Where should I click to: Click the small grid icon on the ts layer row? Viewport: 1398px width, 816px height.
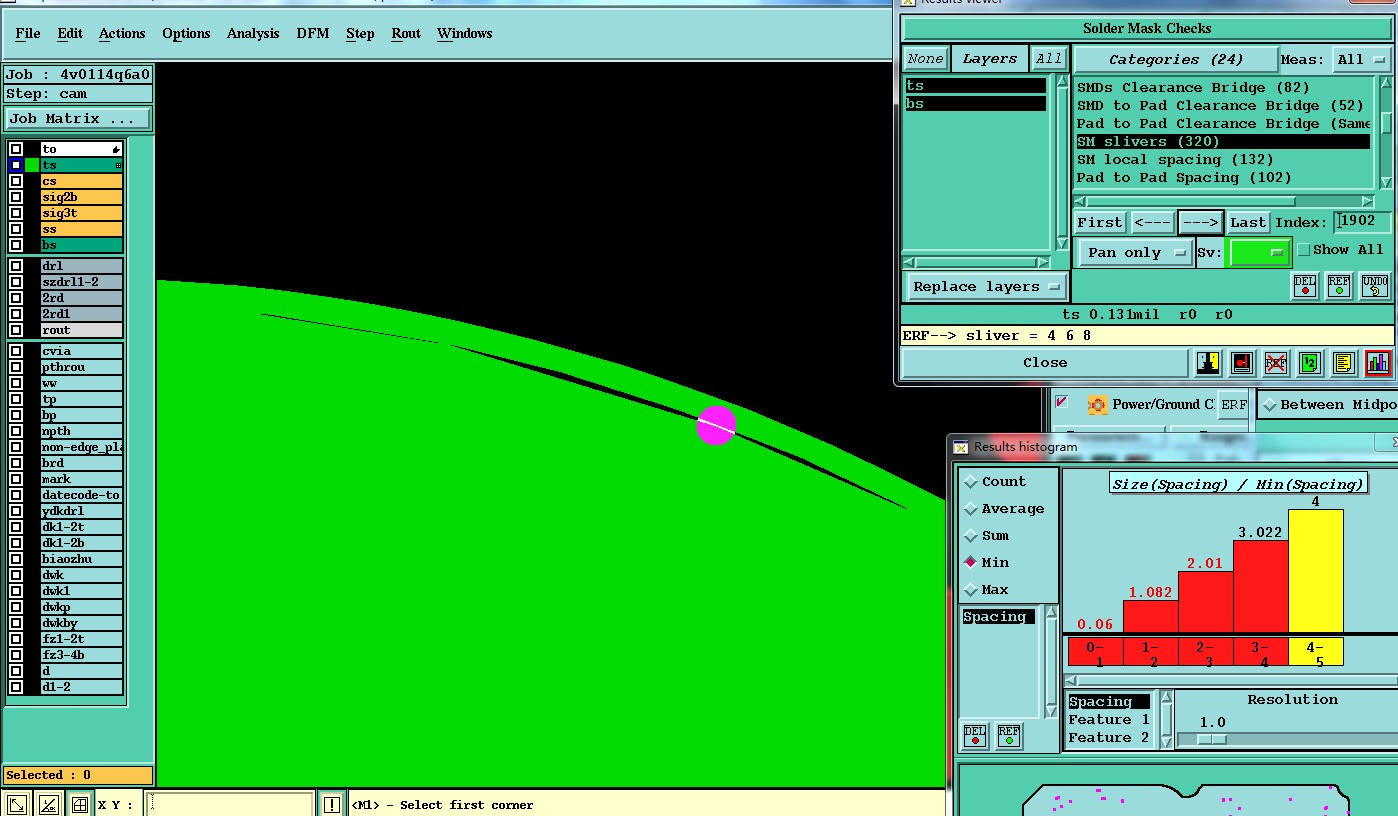[x=118, y=165]
